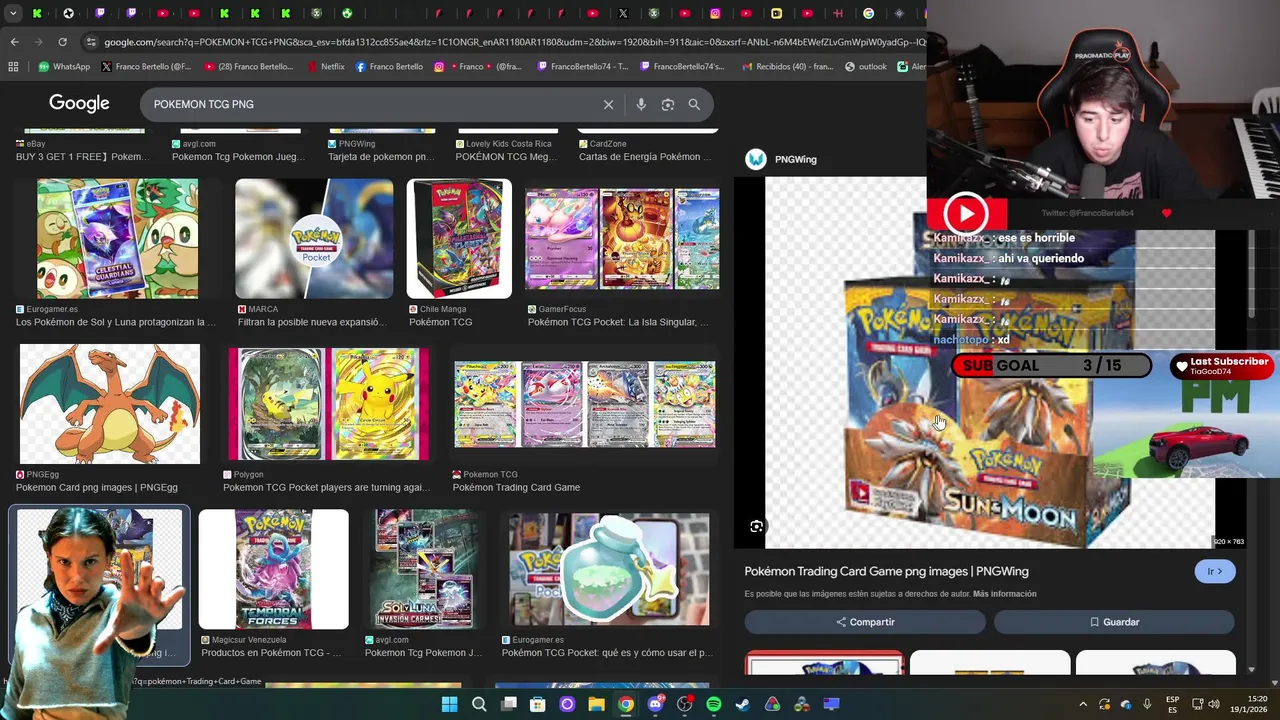
Task: Click the 'Pokemon Card png images | PNGEgg' caption
Action: point(97,488)
